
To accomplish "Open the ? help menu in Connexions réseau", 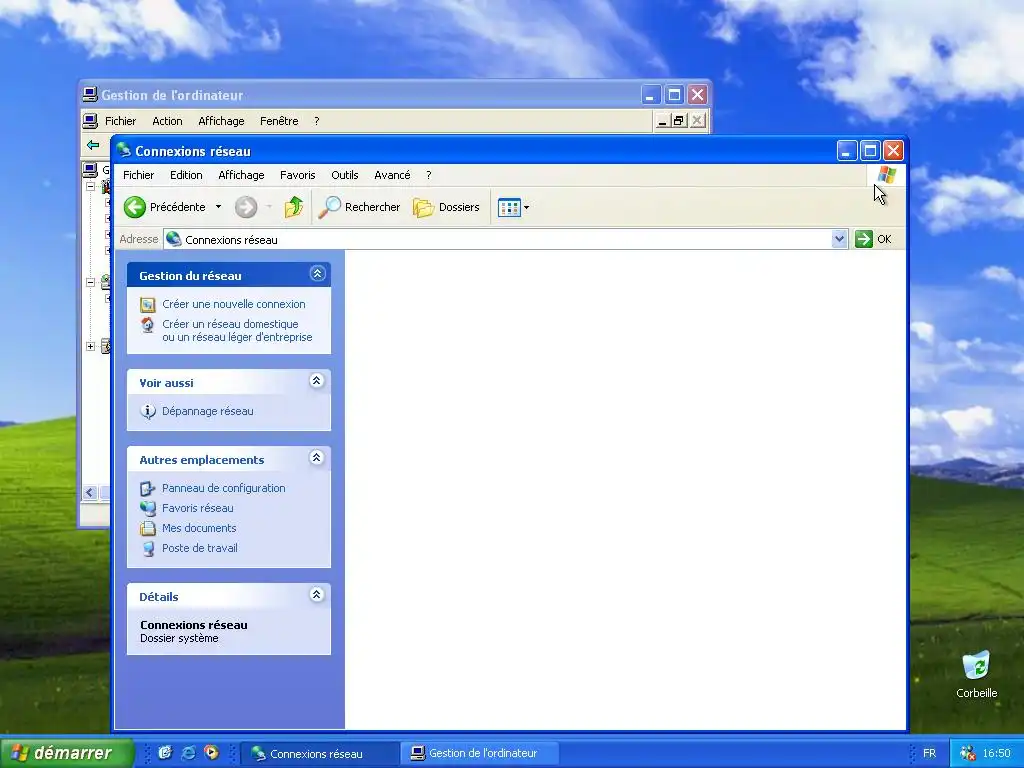I will pyautogui.click(x=428, y=175).
